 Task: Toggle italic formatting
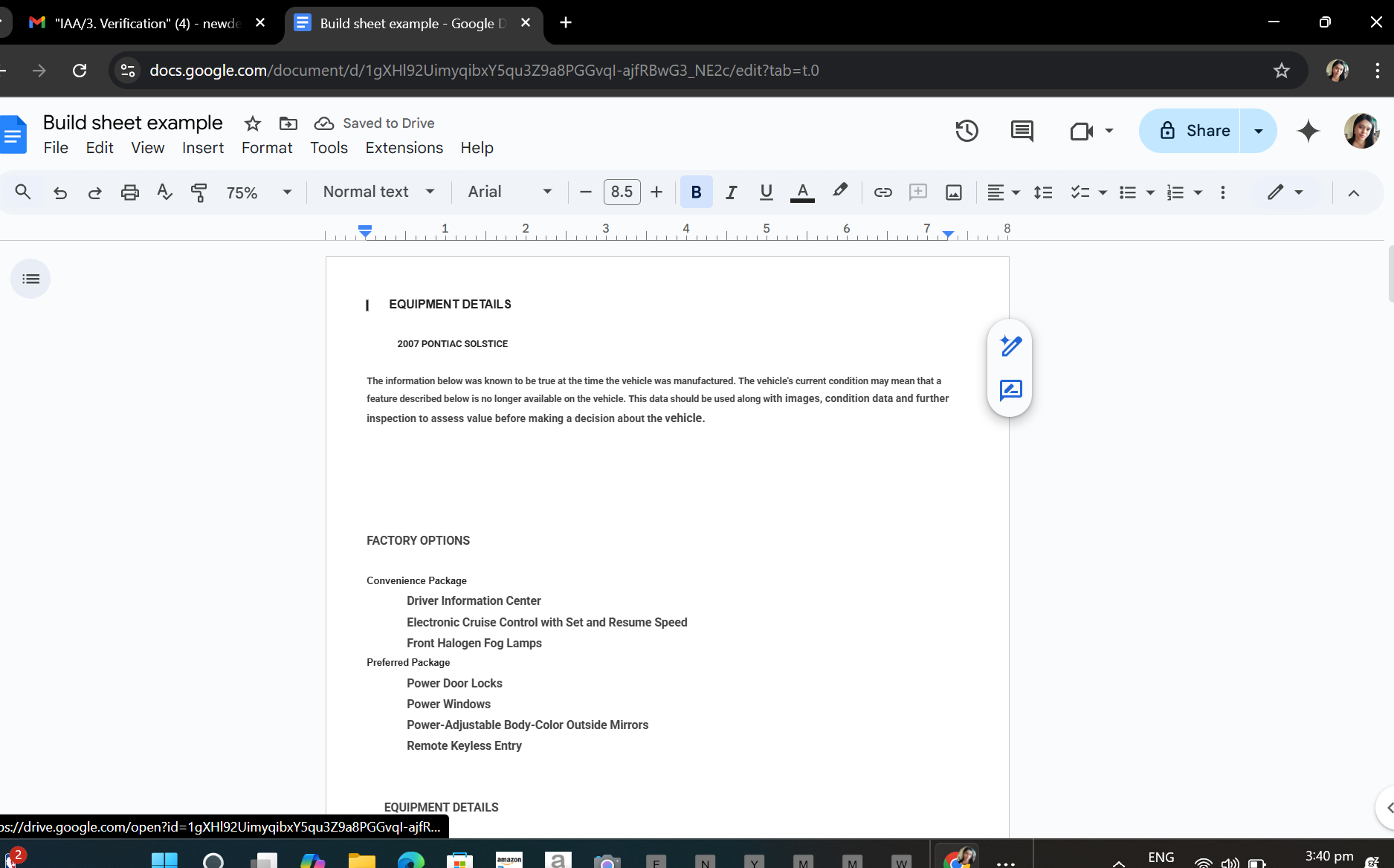click(x=732, y=192)
